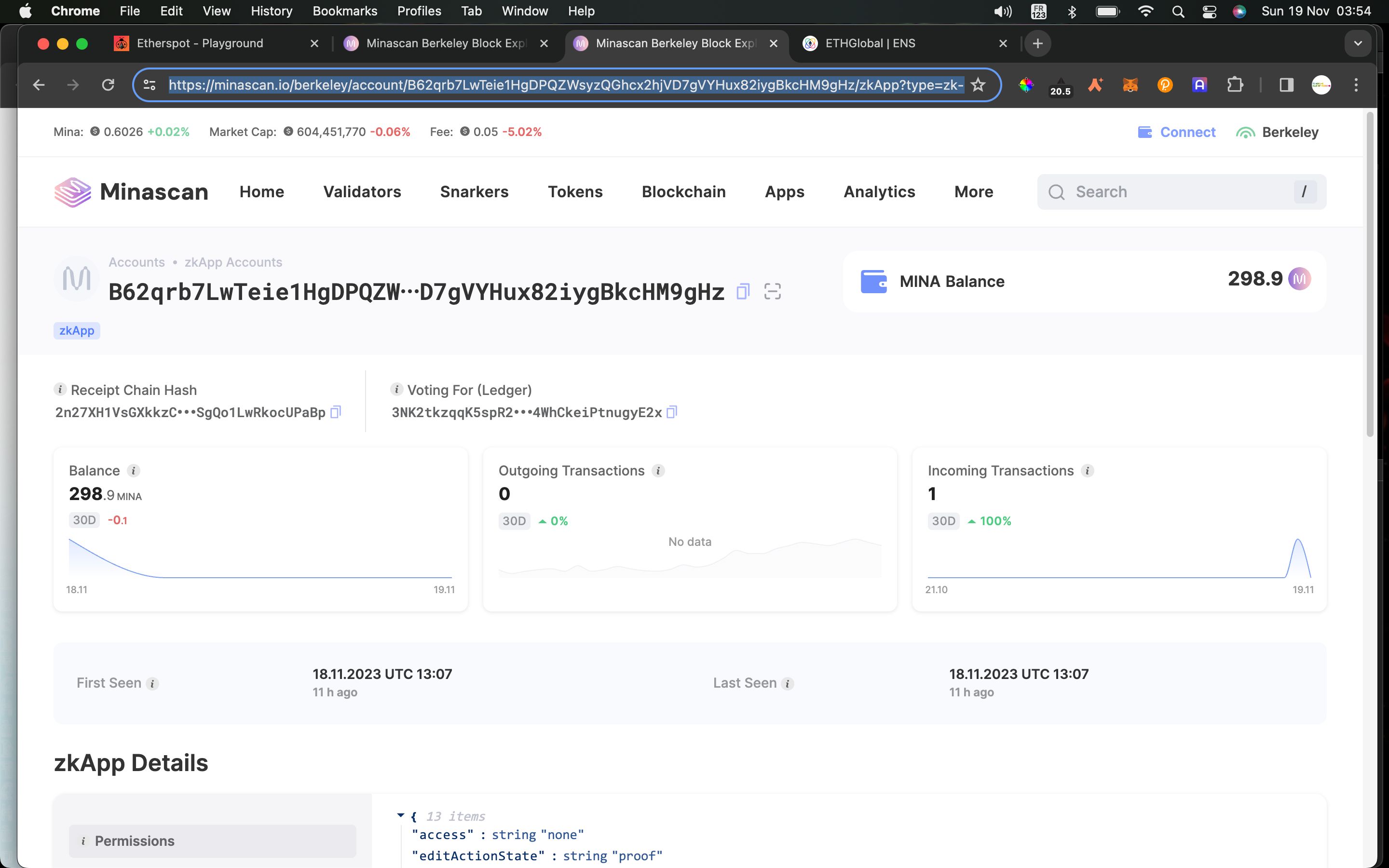
Task: Click the page vertical scrollbar
Action: (1370, 274)
